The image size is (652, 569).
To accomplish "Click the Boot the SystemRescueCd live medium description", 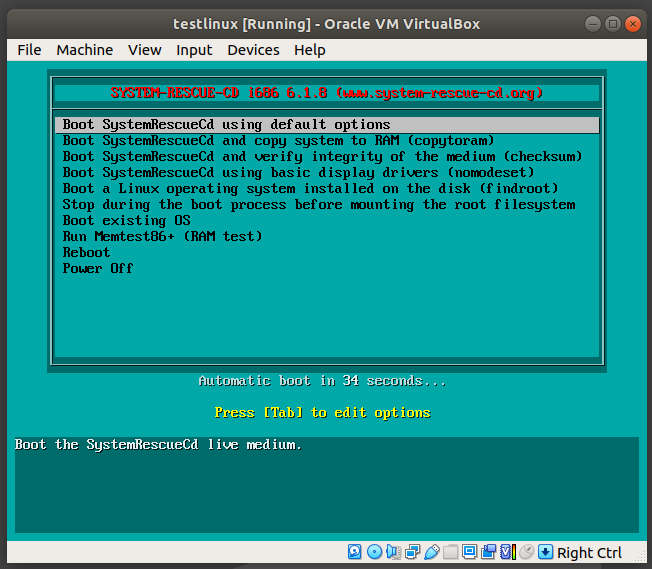I will coord(158,445).
